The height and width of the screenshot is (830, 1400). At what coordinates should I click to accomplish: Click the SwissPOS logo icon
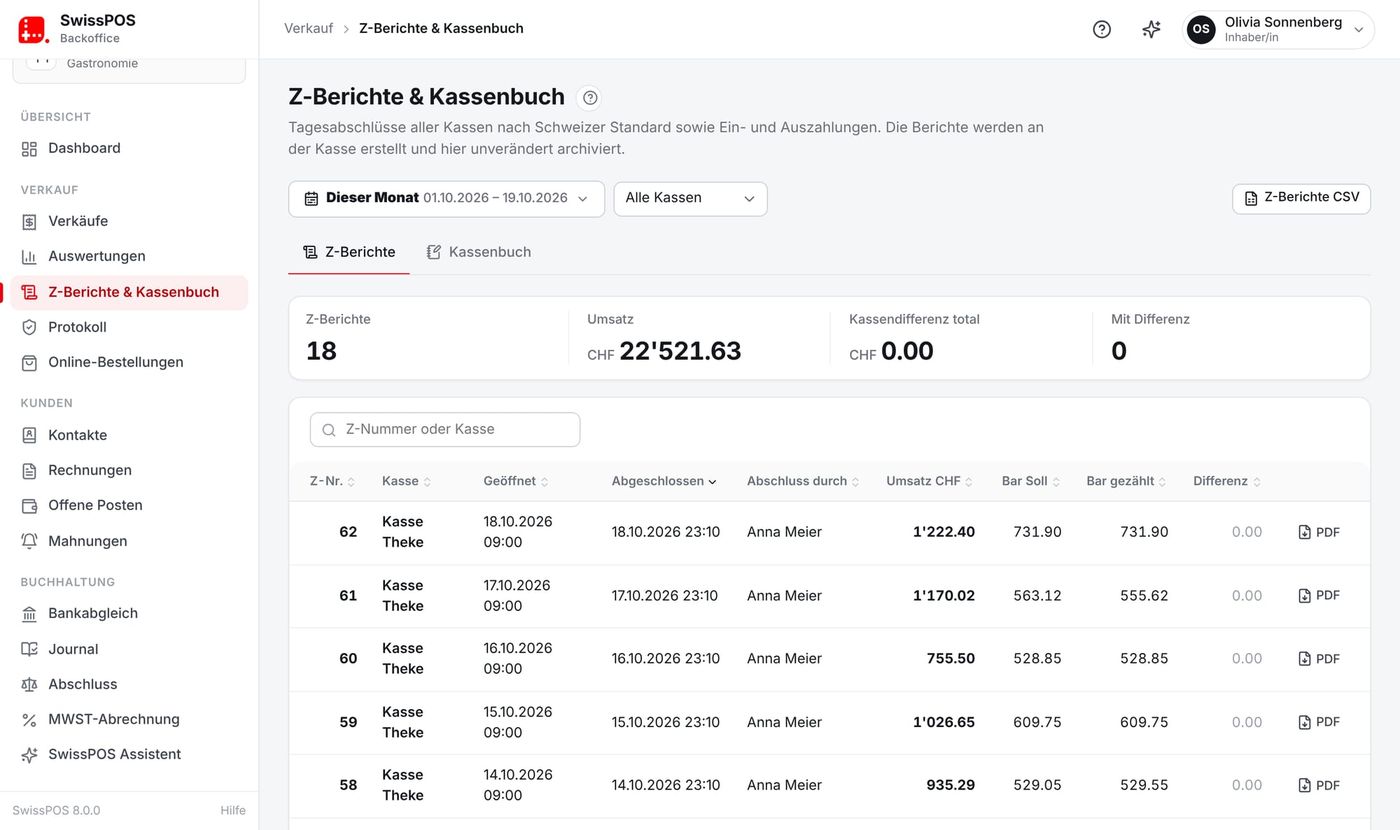click(x=33, y=29)
